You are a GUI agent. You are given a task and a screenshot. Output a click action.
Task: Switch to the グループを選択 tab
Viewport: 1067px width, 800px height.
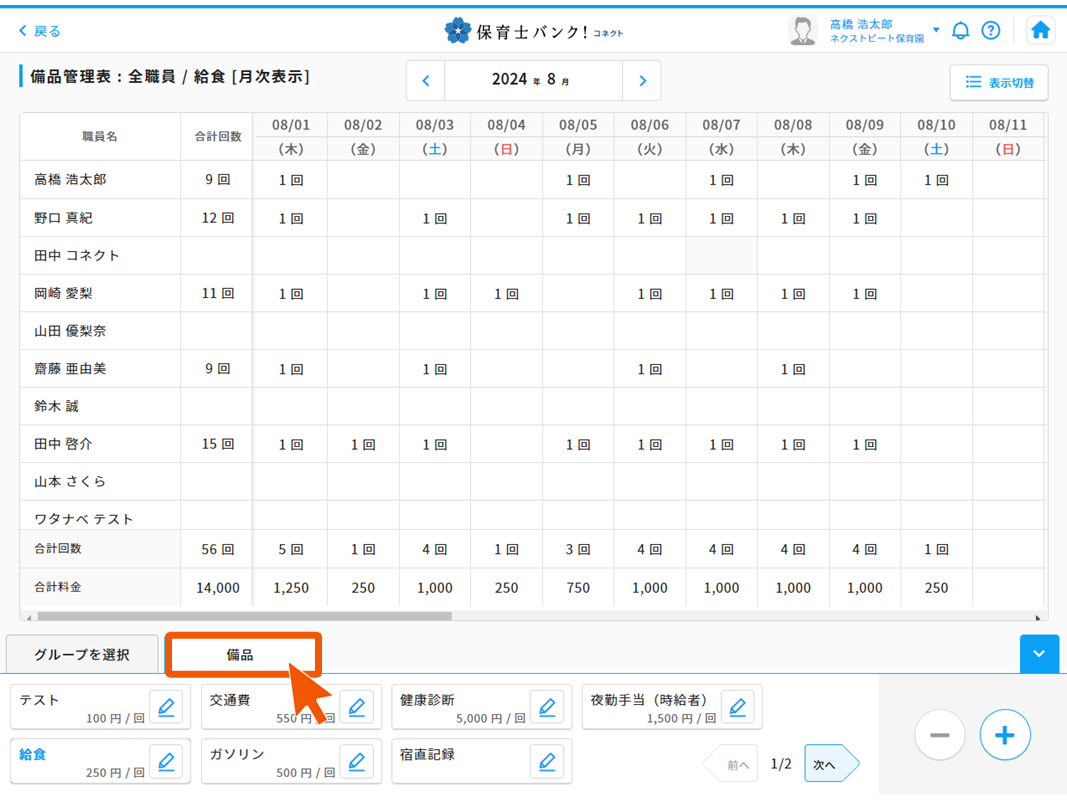(82, 655)
